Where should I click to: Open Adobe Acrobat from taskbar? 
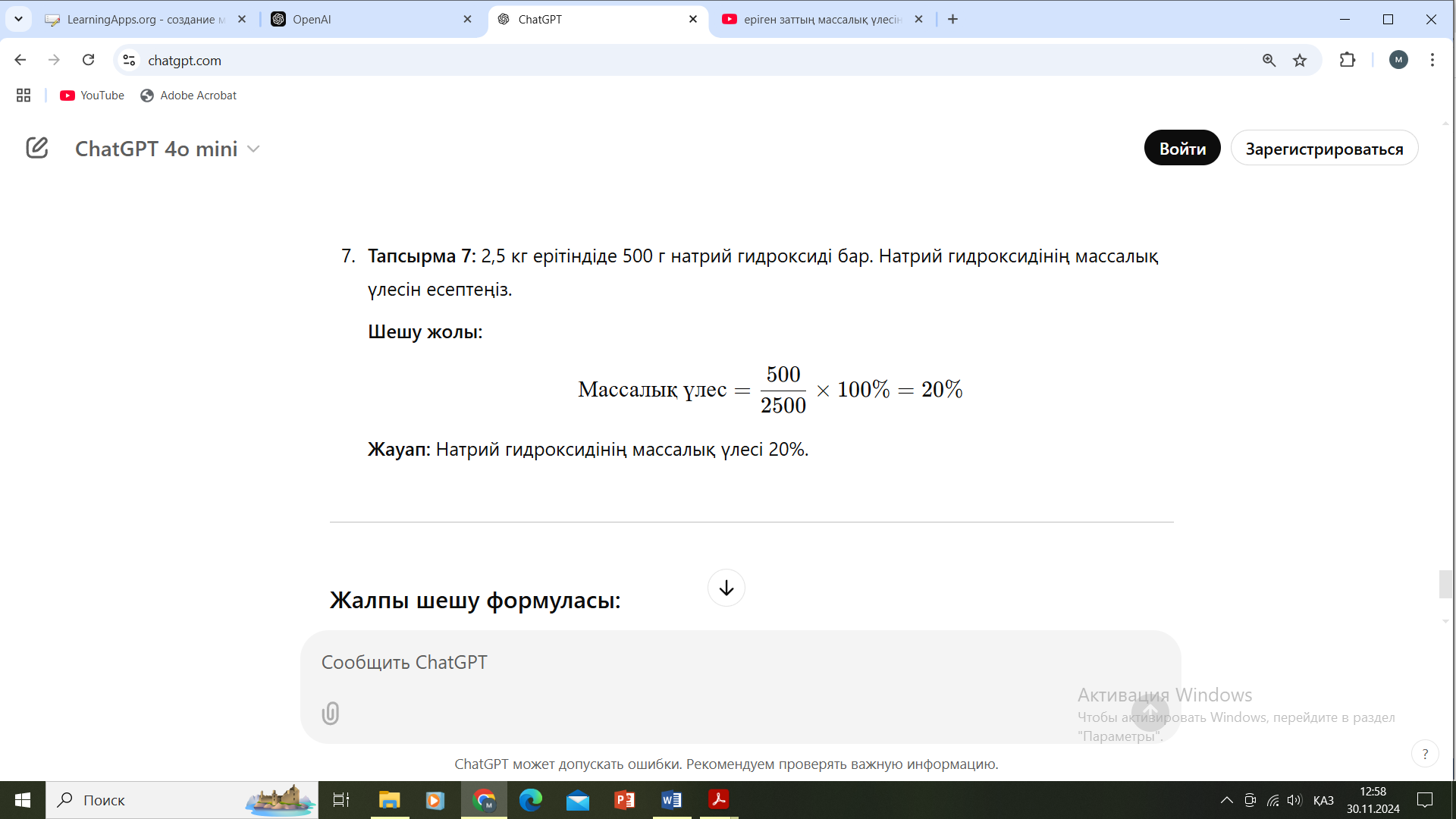pyautogui.click(x=718, y=800)
